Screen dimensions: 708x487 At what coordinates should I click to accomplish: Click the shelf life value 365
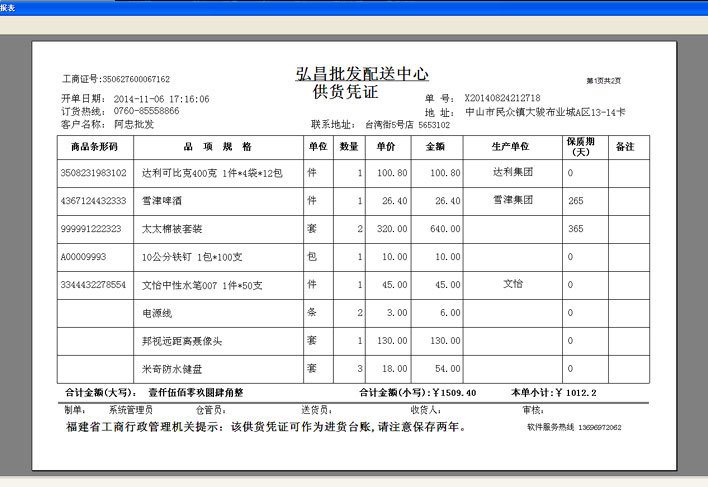[x=576, y=229]
